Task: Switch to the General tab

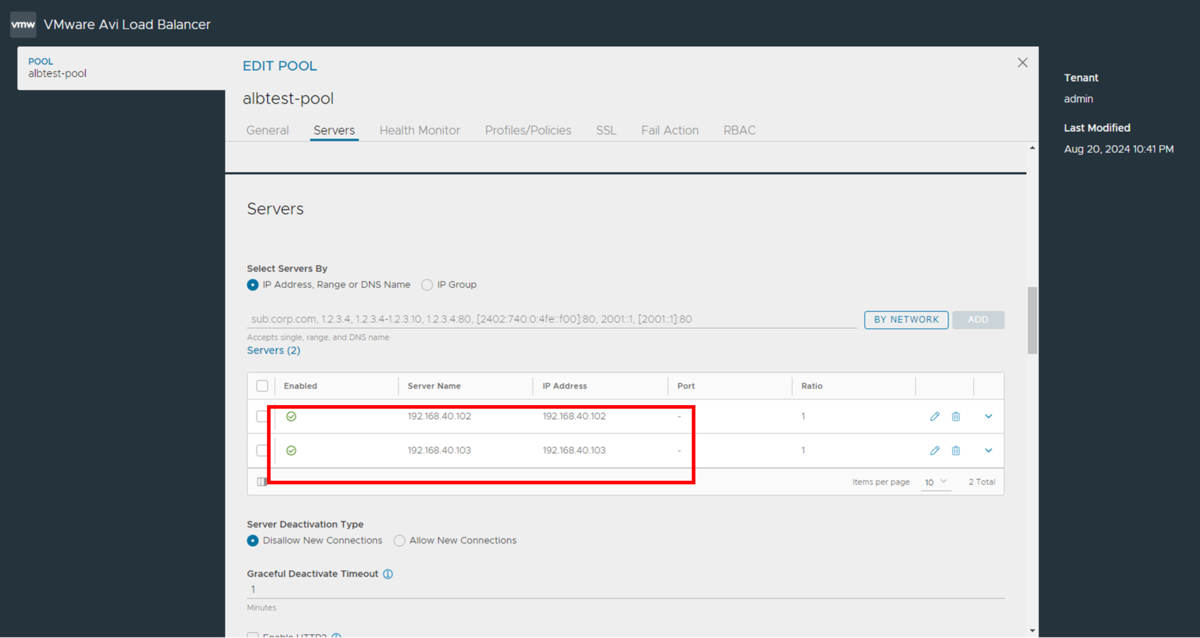Action: pyautogui.click(x=268, y=130)
